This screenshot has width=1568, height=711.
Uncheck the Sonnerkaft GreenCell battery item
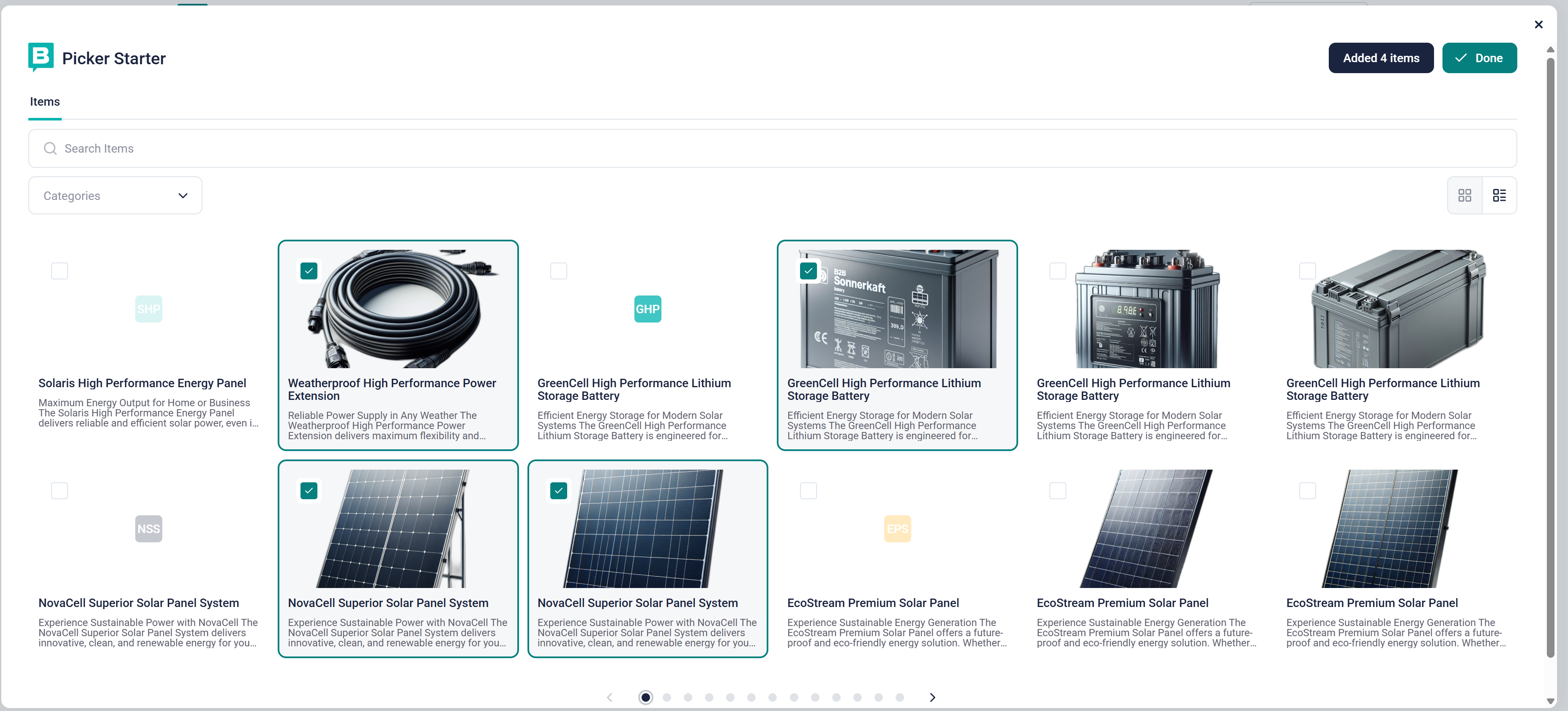click(x=809, y=271)
